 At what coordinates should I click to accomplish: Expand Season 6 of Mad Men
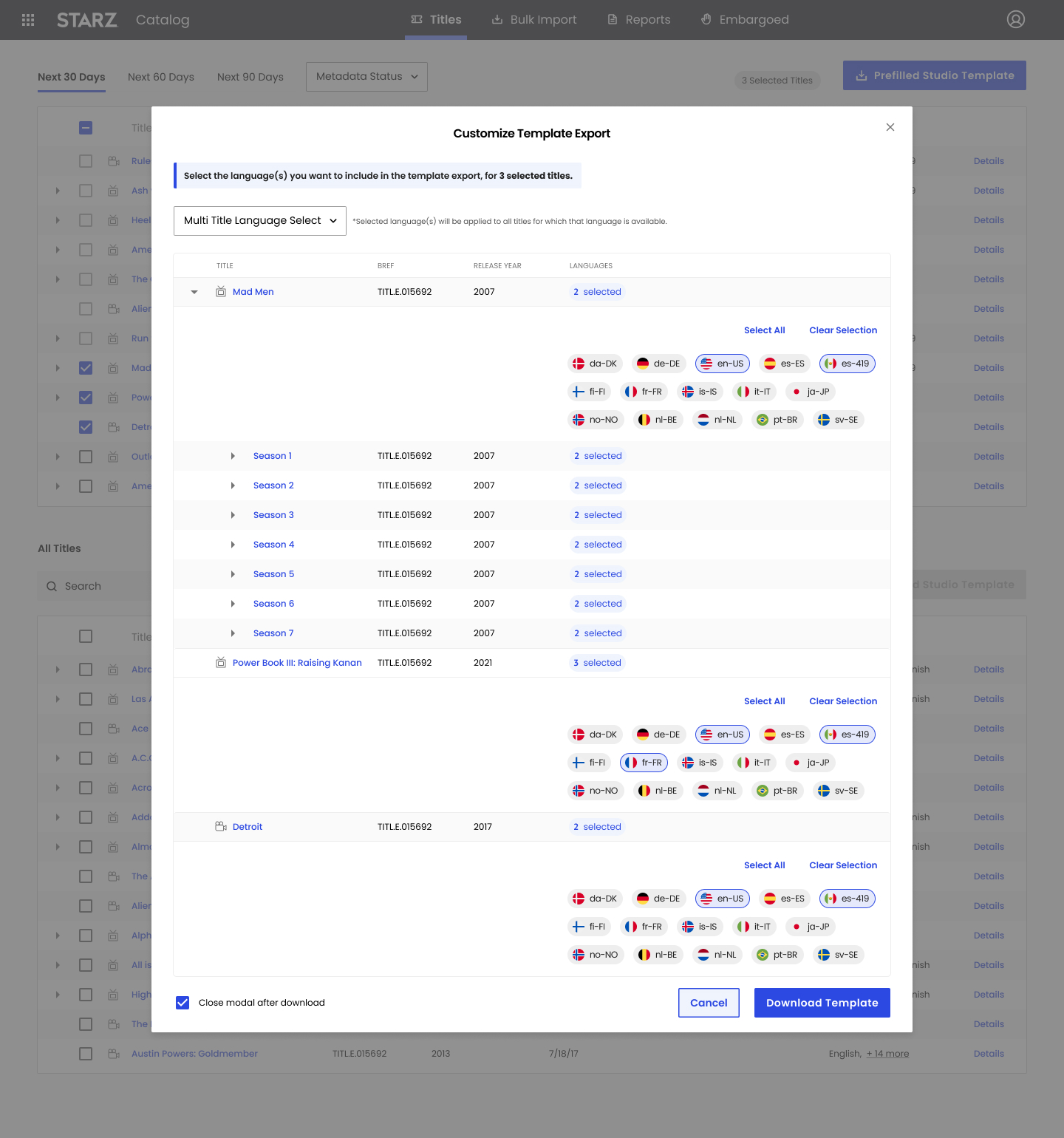[x=233, y=604]
